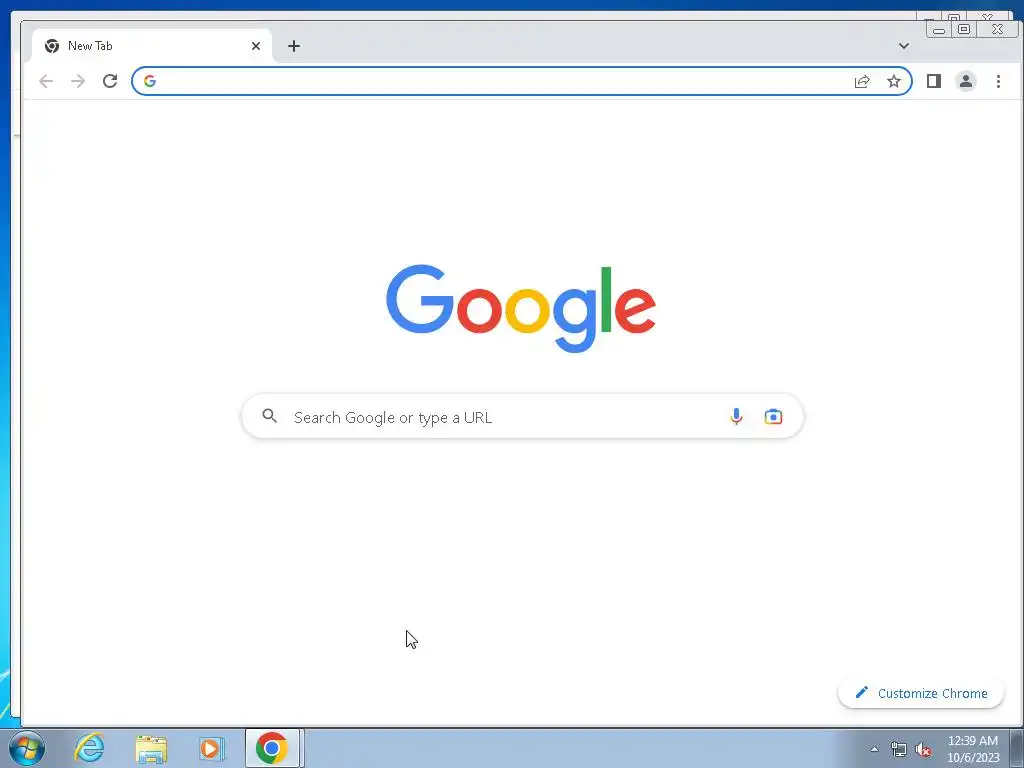Open the Windows Start menu

tap(27, 748)
